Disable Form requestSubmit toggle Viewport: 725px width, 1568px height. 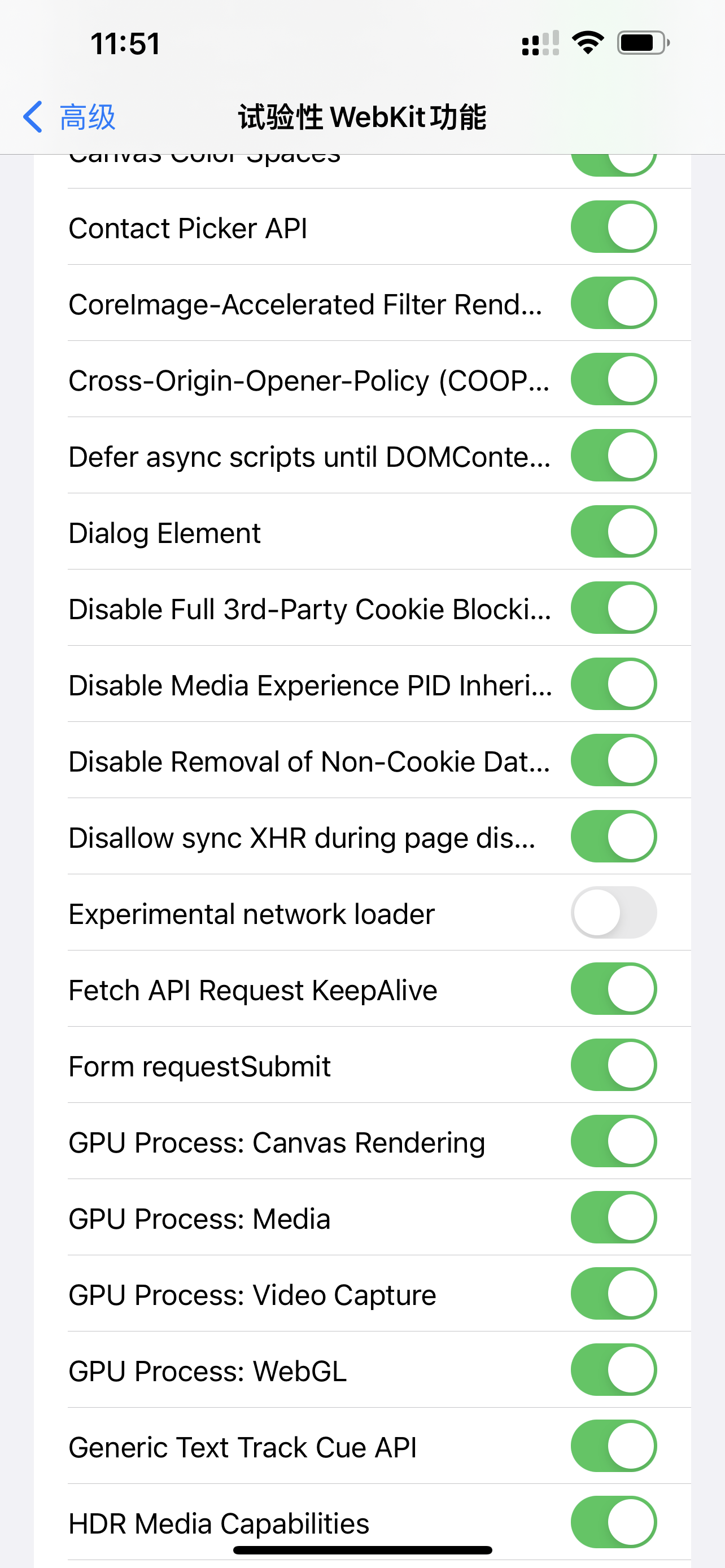pyautogui.click(x=614, y=1065)
